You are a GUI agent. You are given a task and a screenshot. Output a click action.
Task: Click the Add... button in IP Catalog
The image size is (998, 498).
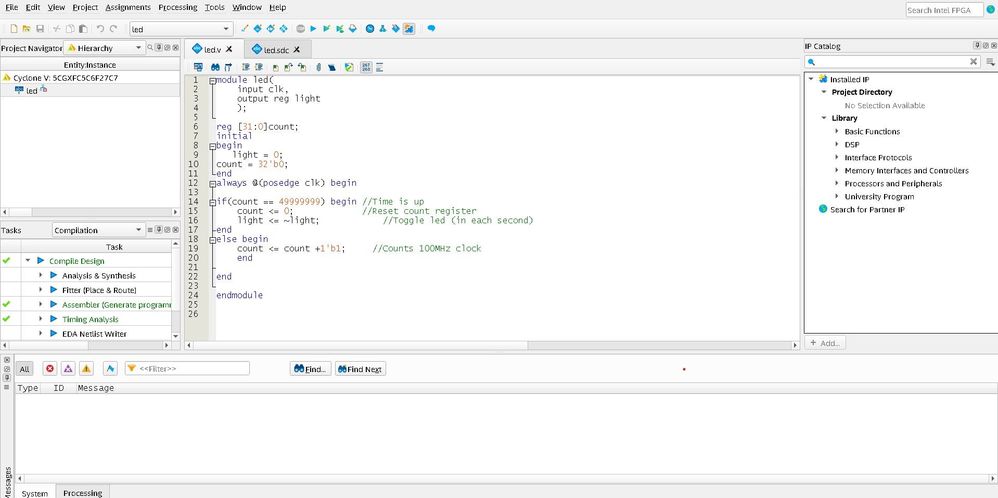pyautogui.click(x=826, y=343)
